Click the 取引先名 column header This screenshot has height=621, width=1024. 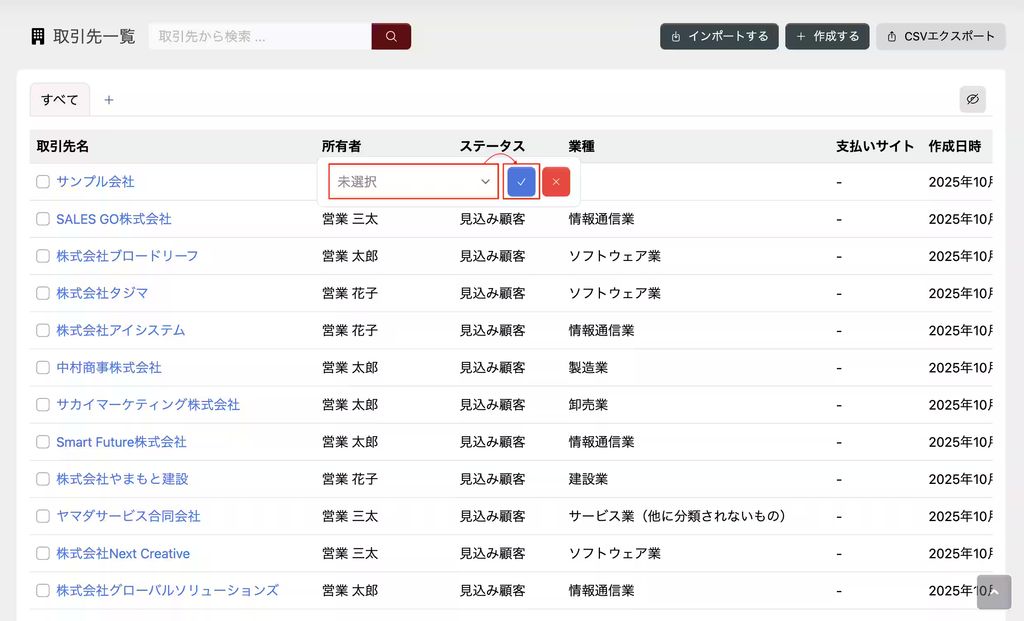pos(63,146)
